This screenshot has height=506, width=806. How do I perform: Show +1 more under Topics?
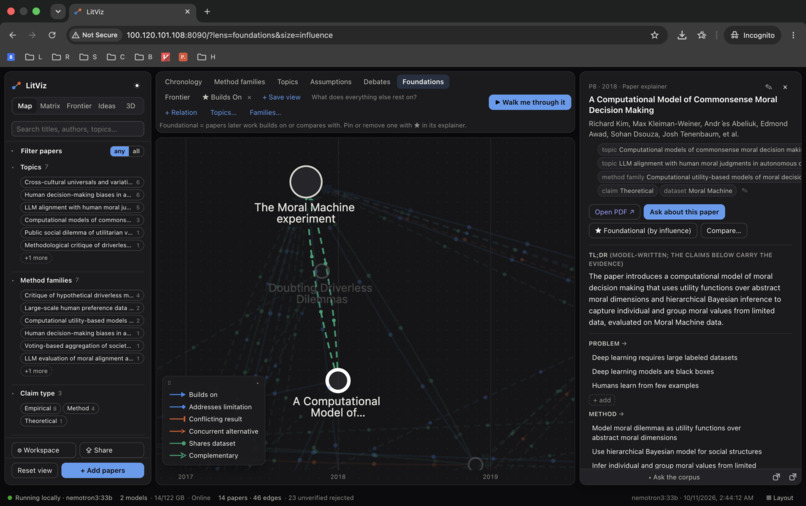coord(35,258)
